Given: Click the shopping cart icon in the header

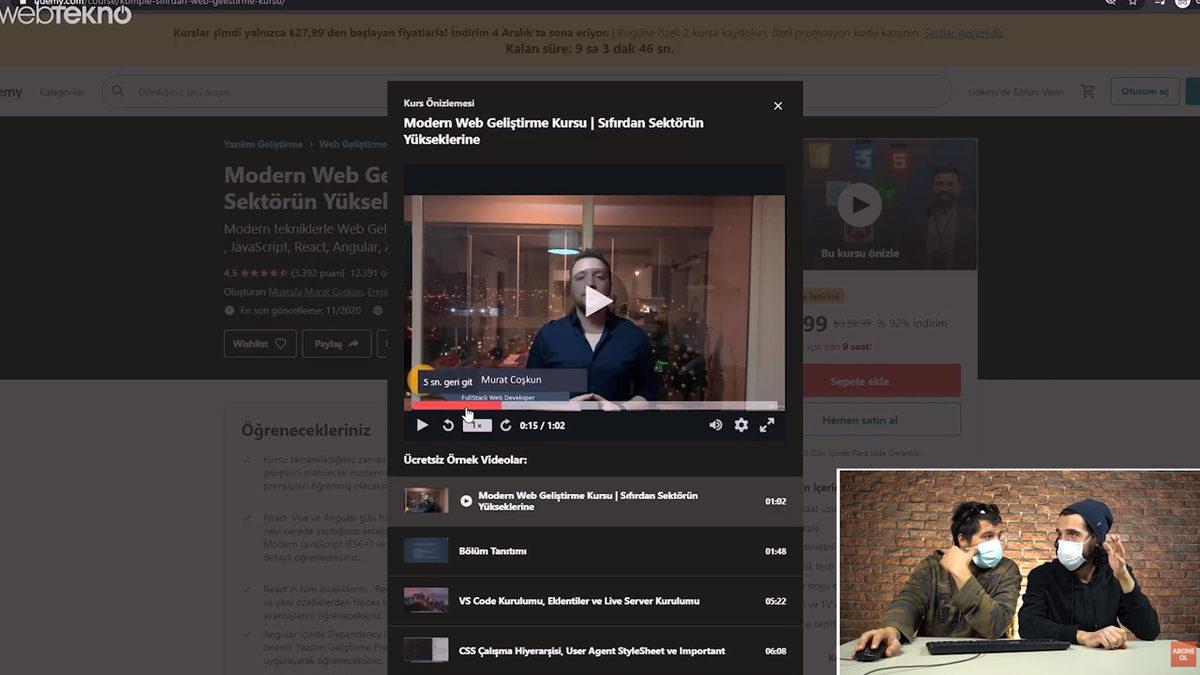Looking at the screenshot, I should (1088, 92).
